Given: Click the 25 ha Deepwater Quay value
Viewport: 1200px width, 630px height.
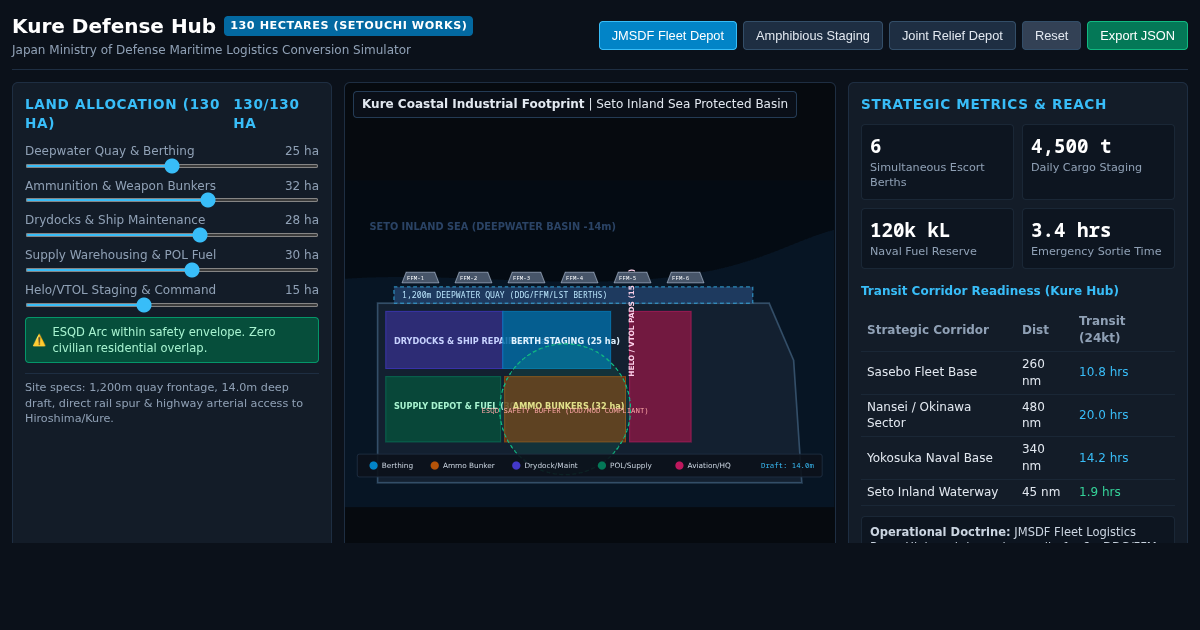Looking at the screenshot, I should tap(302, 151).
